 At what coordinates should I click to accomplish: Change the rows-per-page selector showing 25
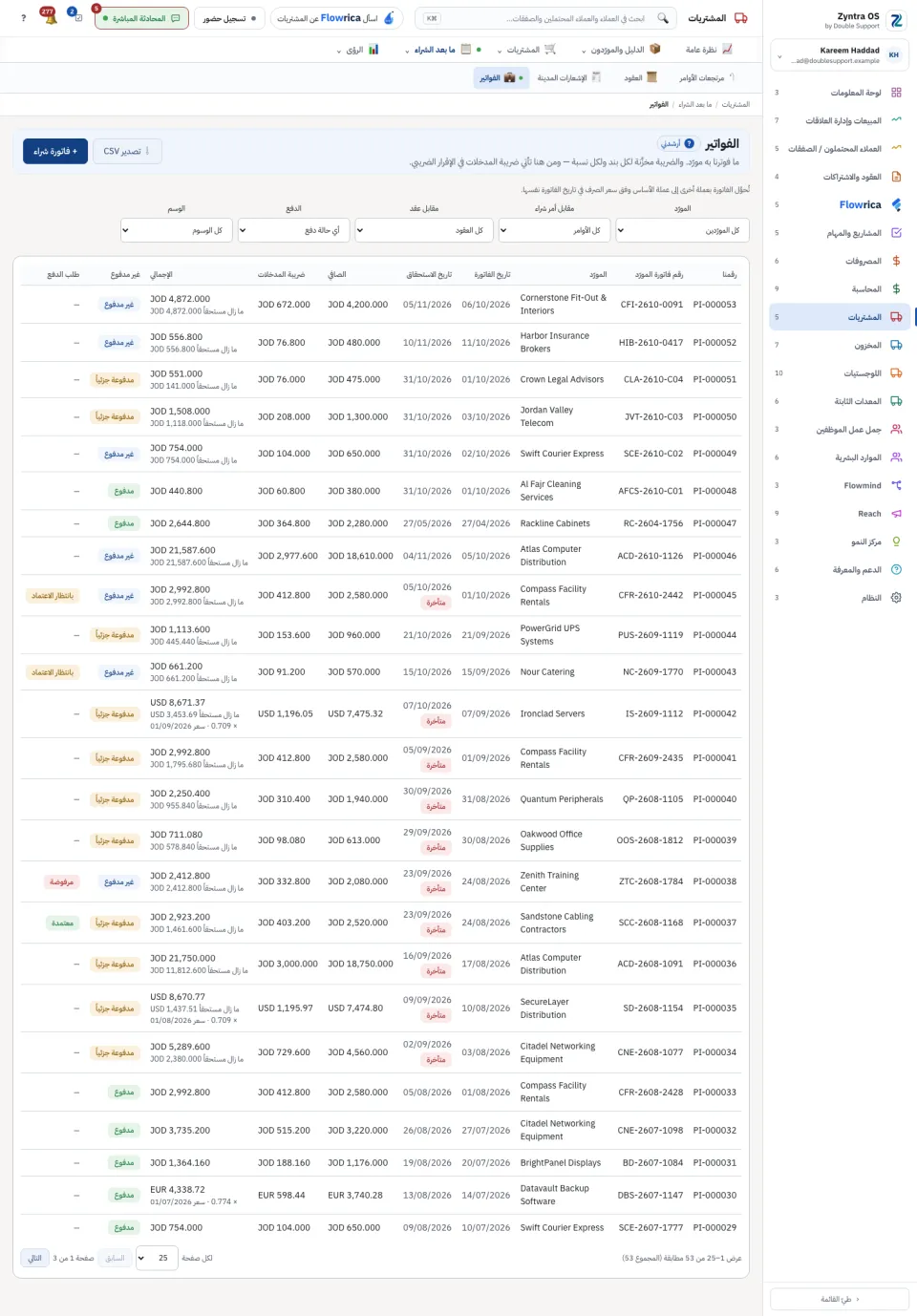point(156,1258)
